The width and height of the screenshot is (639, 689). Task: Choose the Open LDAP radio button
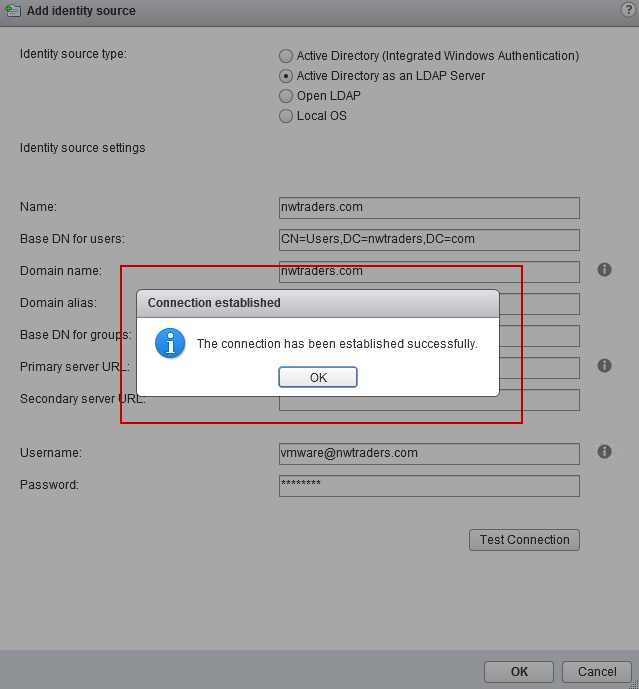(287, 96)
